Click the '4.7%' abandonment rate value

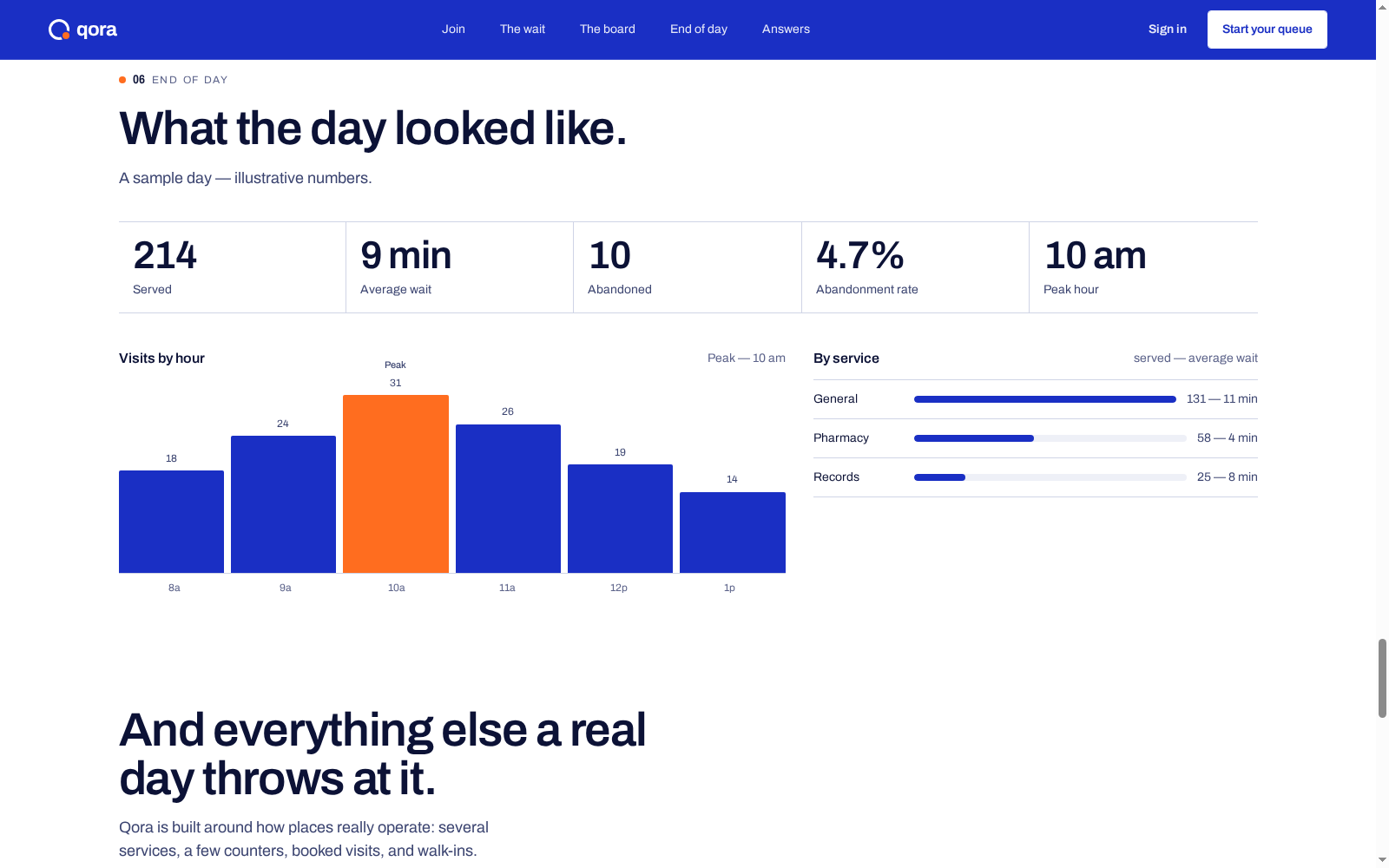click(x=859, y=255)
